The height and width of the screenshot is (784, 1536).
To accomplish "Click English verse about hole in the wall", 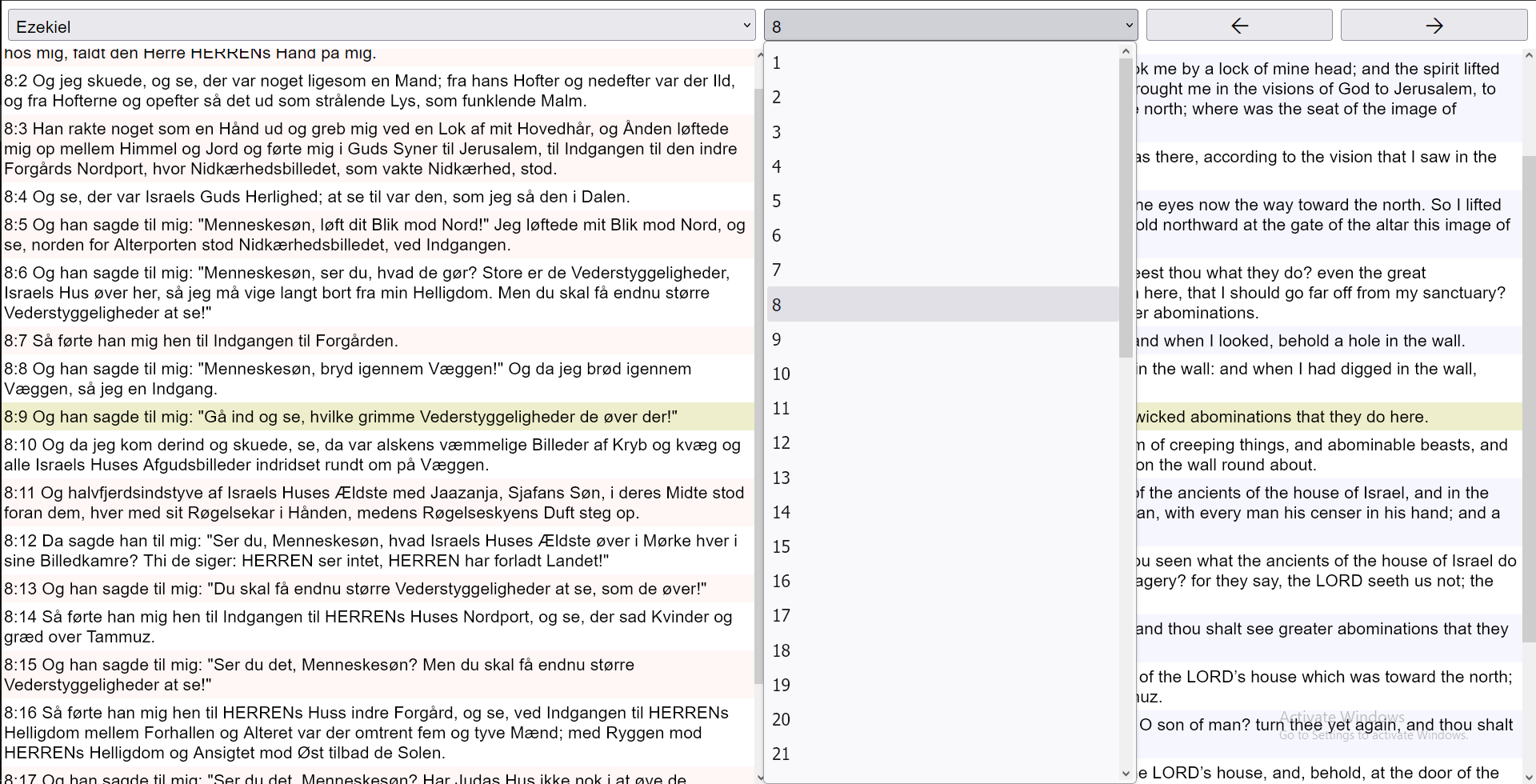I will coord(1328,341).
